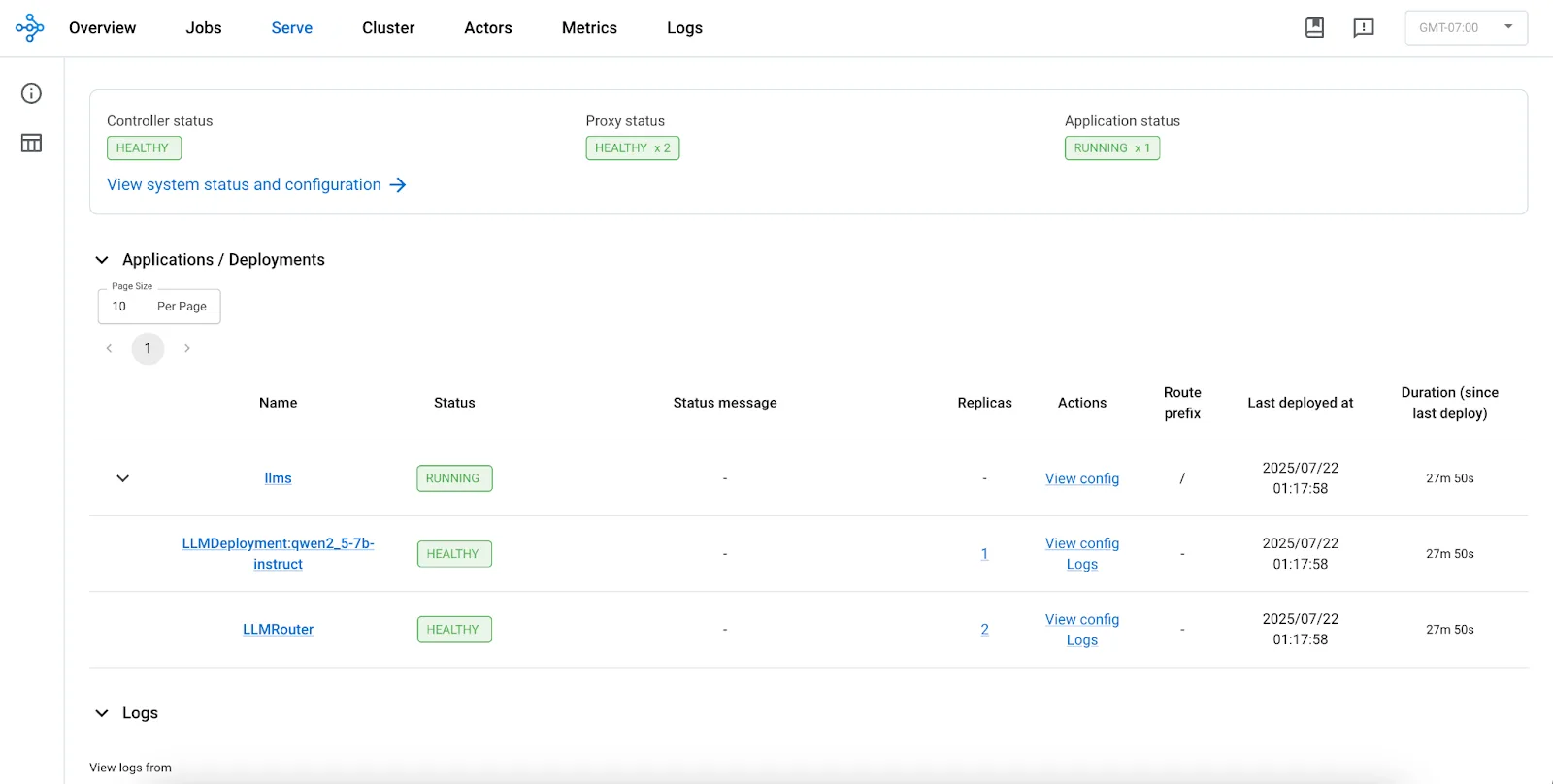Screen dimensions: 1553x784
Task: Select the table view sidebar icon
Action: click(x=31, y=143)
